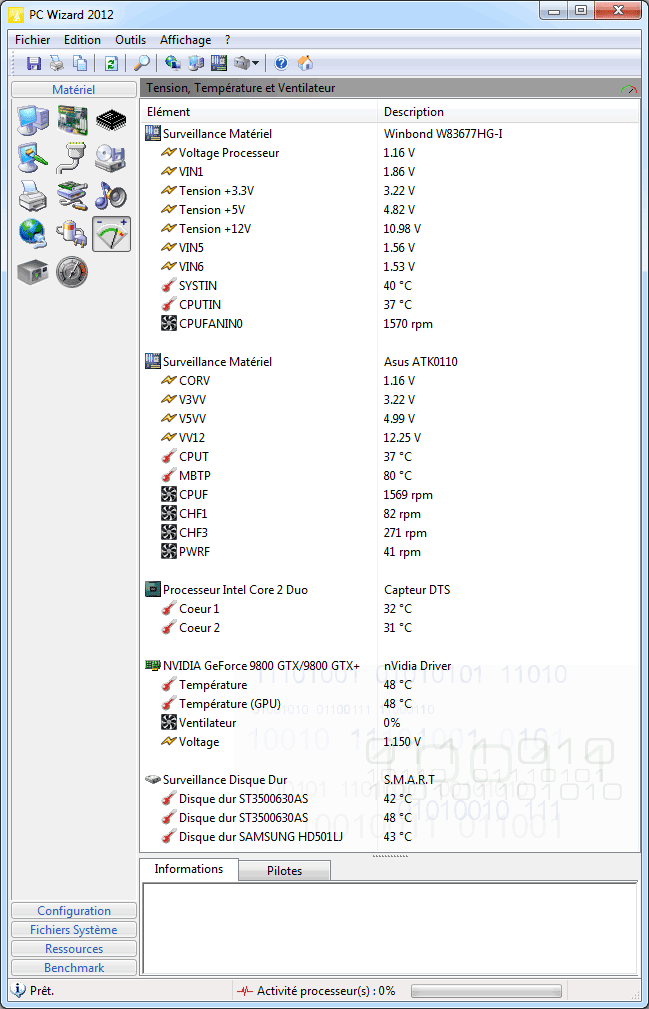Click the small gauge icon in header bar
649x1009 pixels.
point(628,89)
